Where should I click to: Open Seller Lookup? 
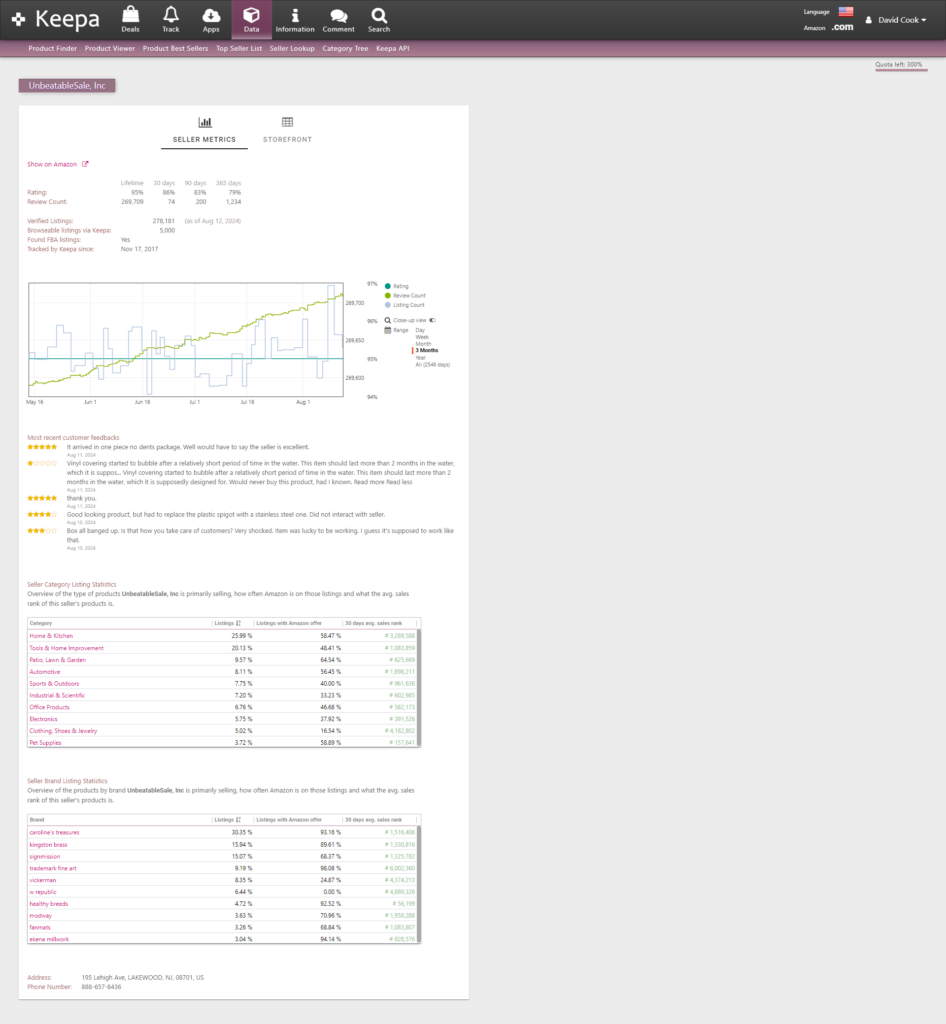click(x=292, y=48)
